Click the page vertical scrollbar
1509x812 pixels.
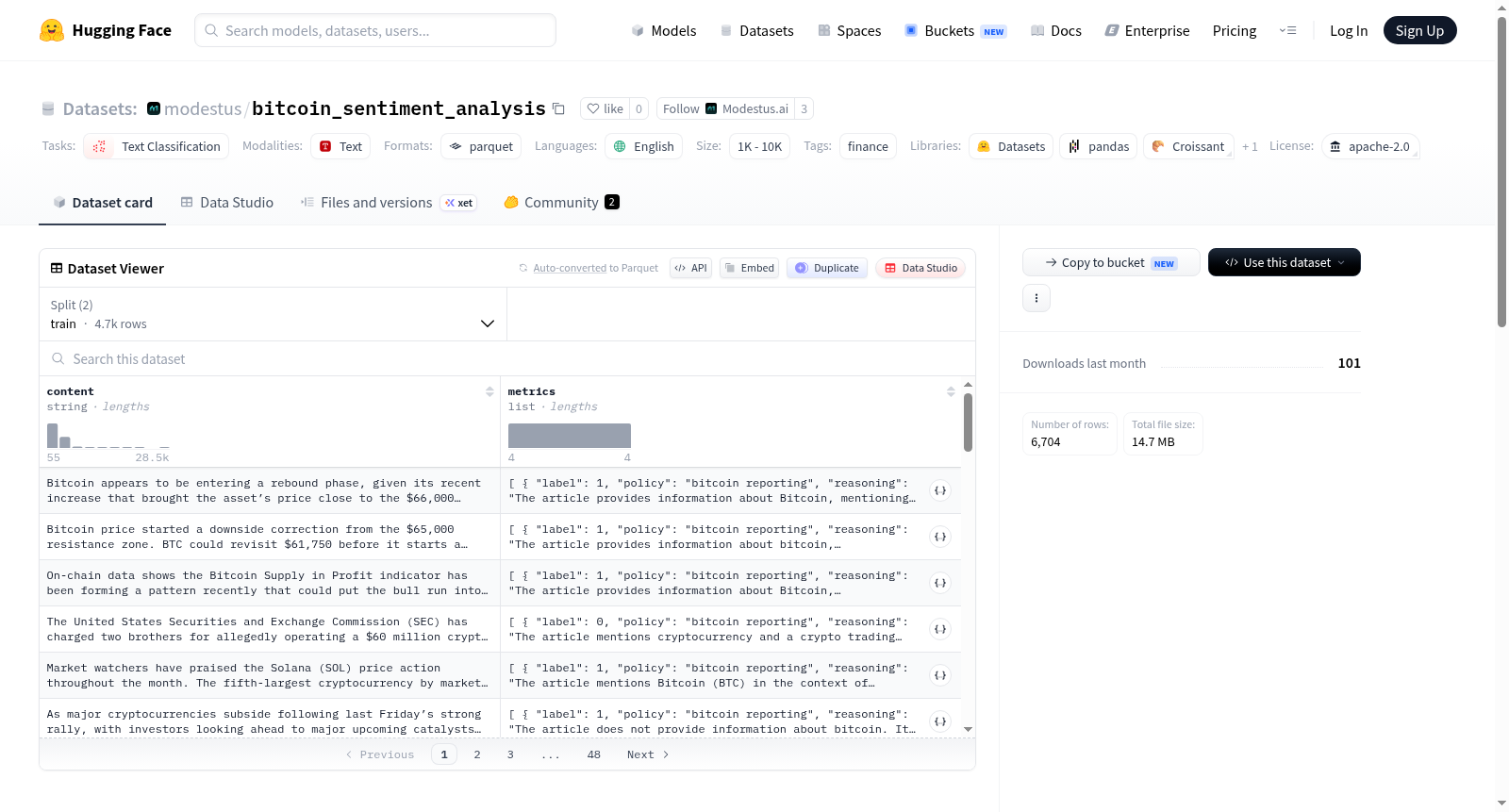[1501, 170]
